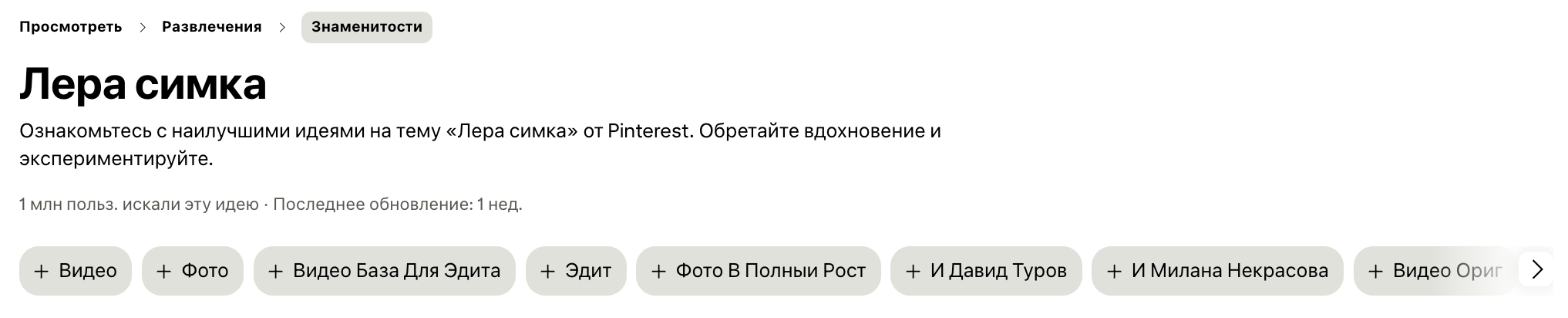Viewport: 1568px width, 318px height.
Task: Tap the plus icon next to Эдит
Action: coord(547,271)
